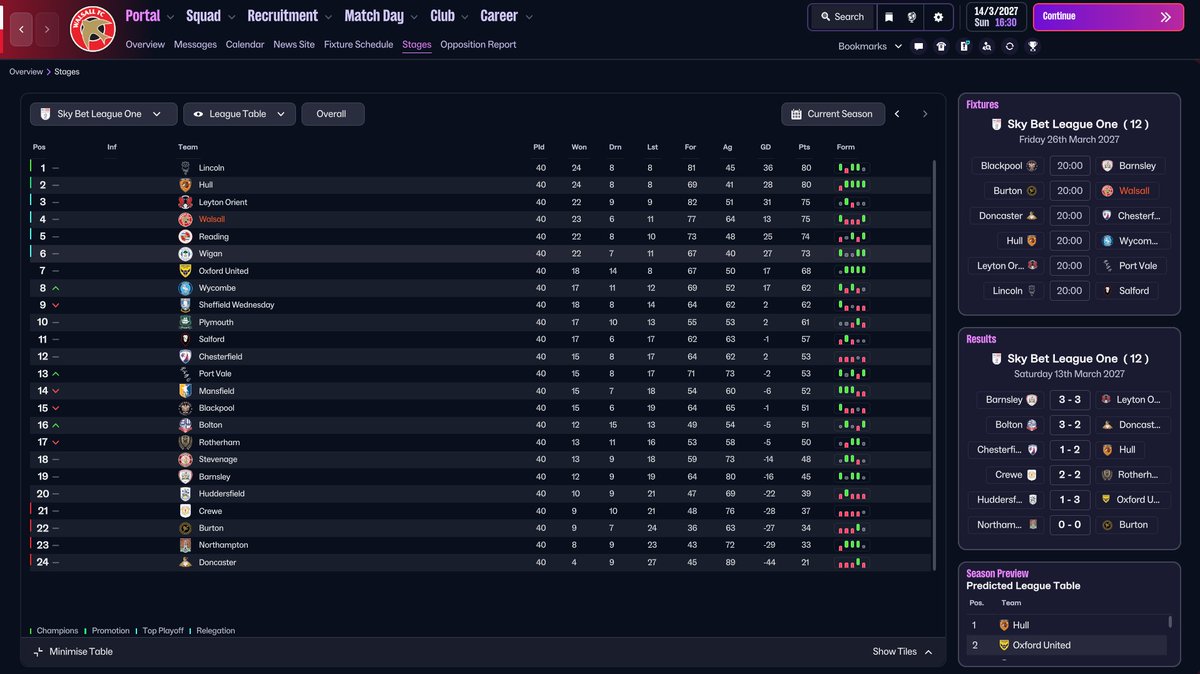Viewport: 1200px width, 674px height.
Task: Switch to the Fixture Schedule tab
Action: (x=358, y=45)
